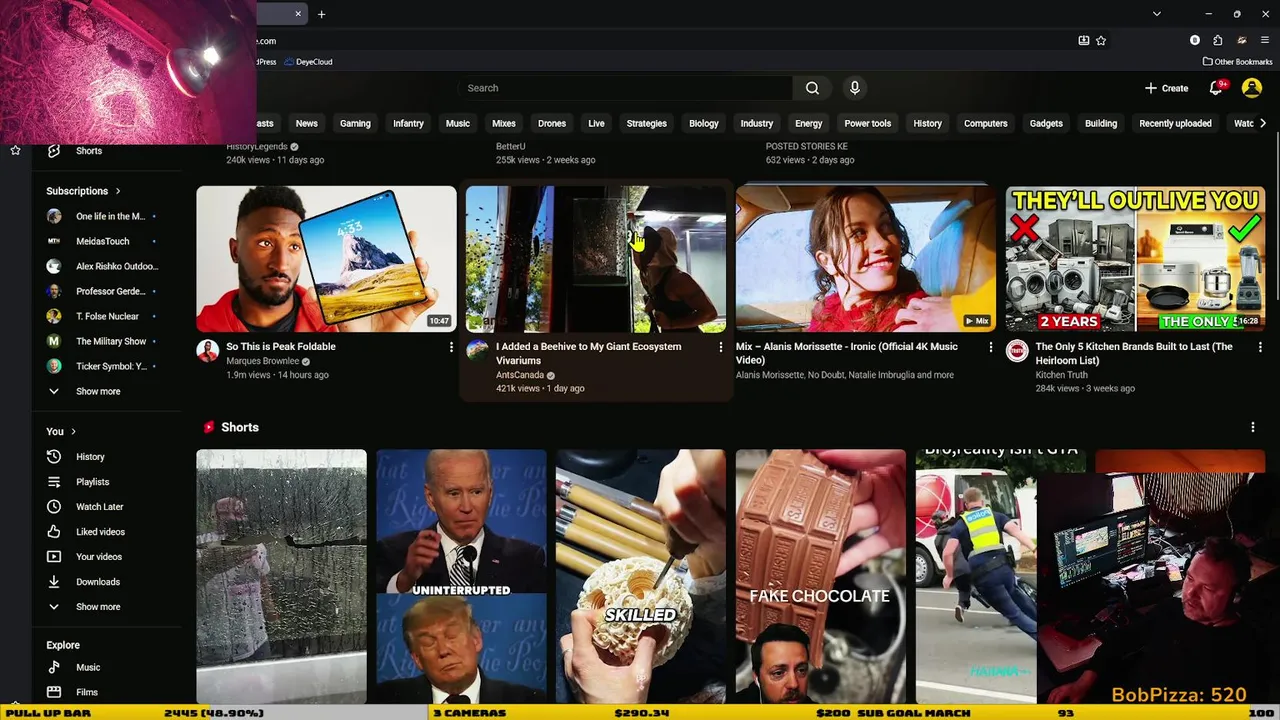The width and height of the screenshot is (1280, 720).
Task: Click AntsCanada channel name
Action: pyautogui.click(x=520, y=375)
